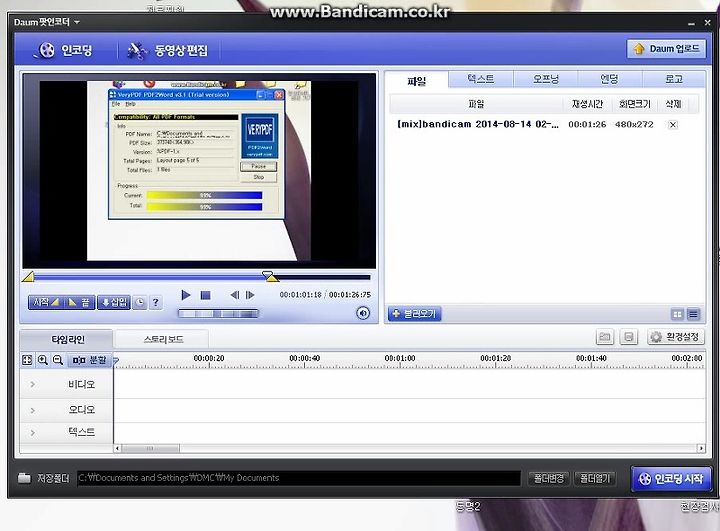Expand the 비디오 track
The image size is (720, 531).
coord(33,384)
